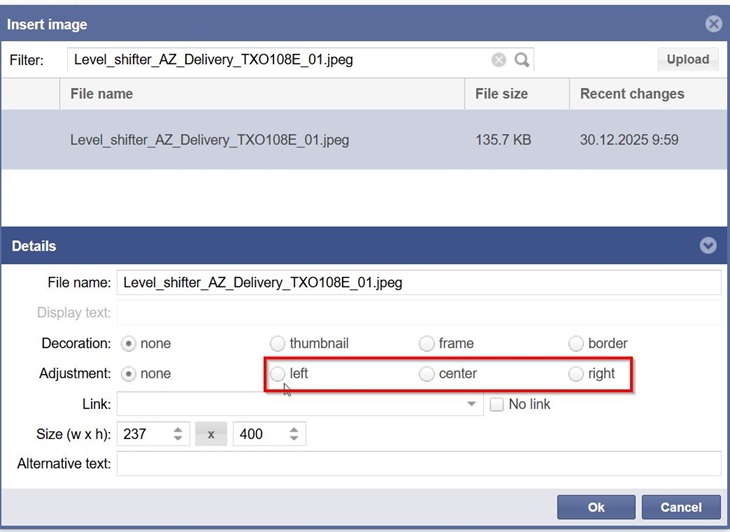The width and height of the screenshot is (730, 532).
Task: Set adjustment to center
Action: tap(427, 374)
